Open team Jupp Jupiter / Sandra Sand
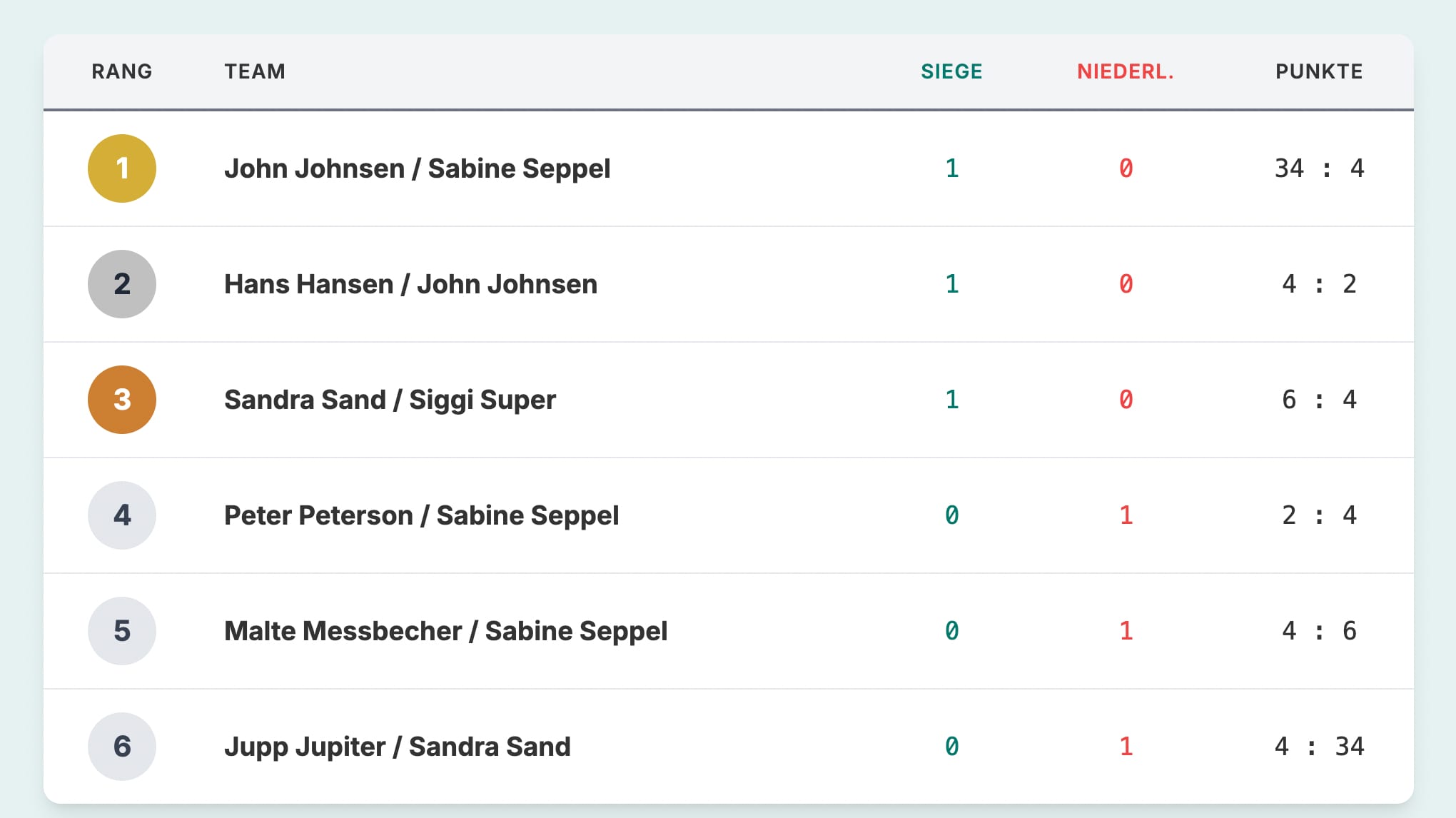The image size is (1456, 818). [x=397, y=747]
